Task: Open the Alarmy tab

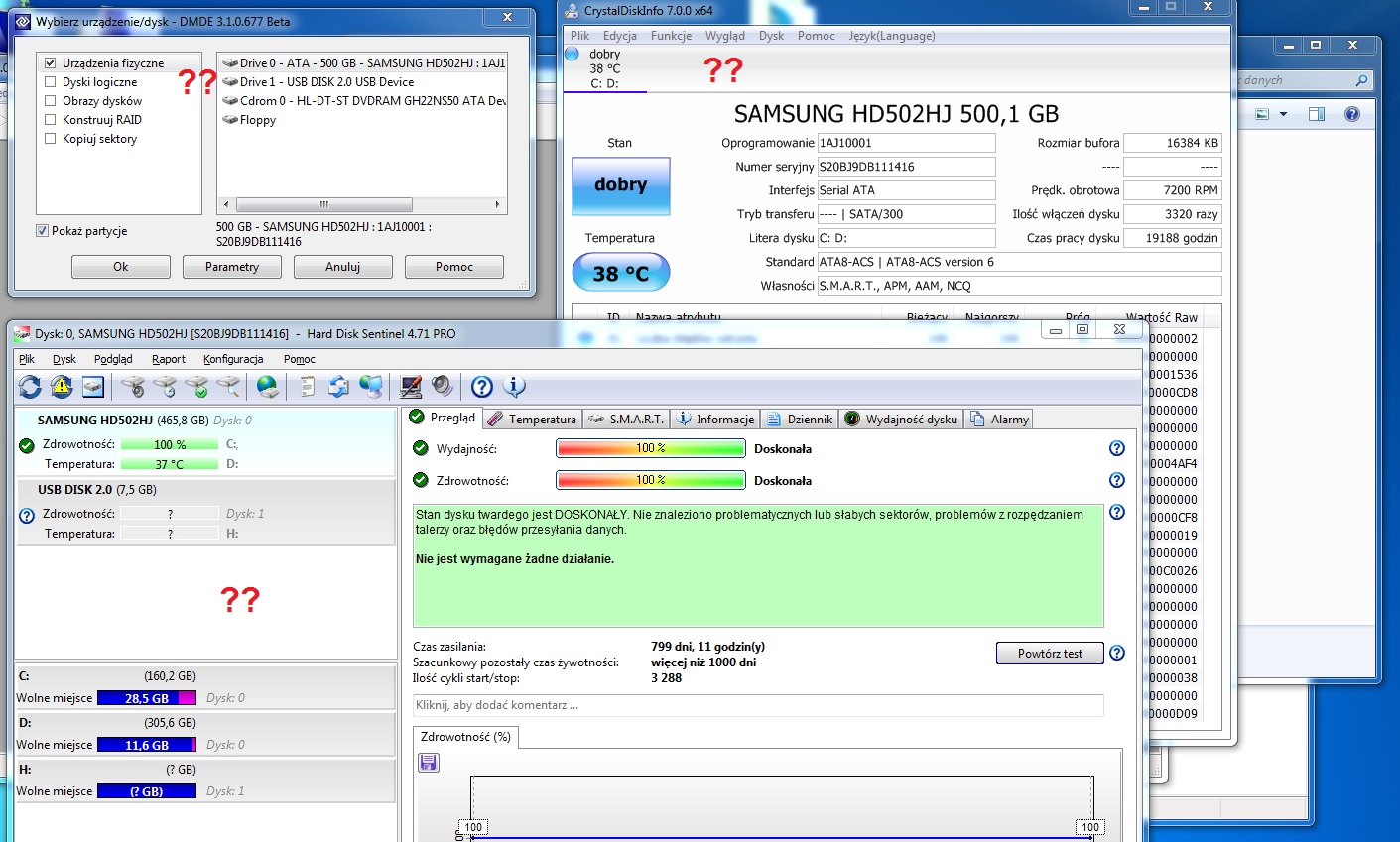Action: click(x=1000, y=419)
